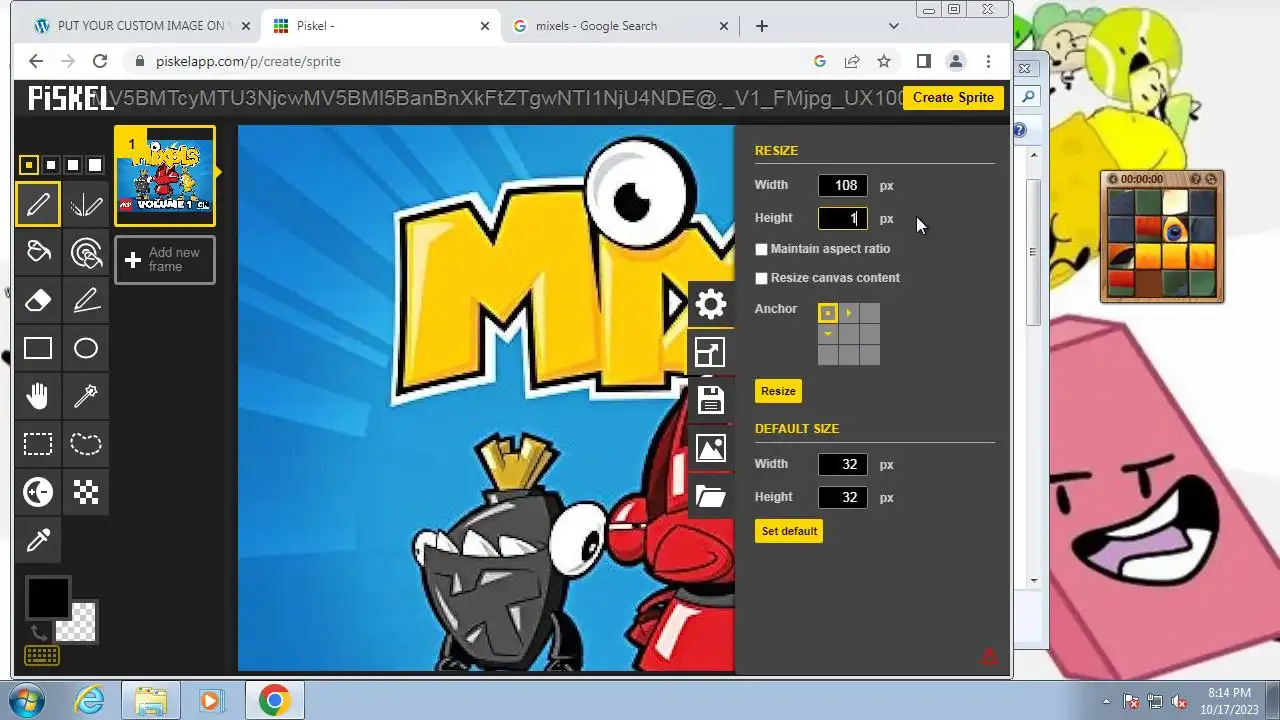1280x720 pixels.
Task: Select the Rectangle selection tool
Action: (x=38, y=444)
